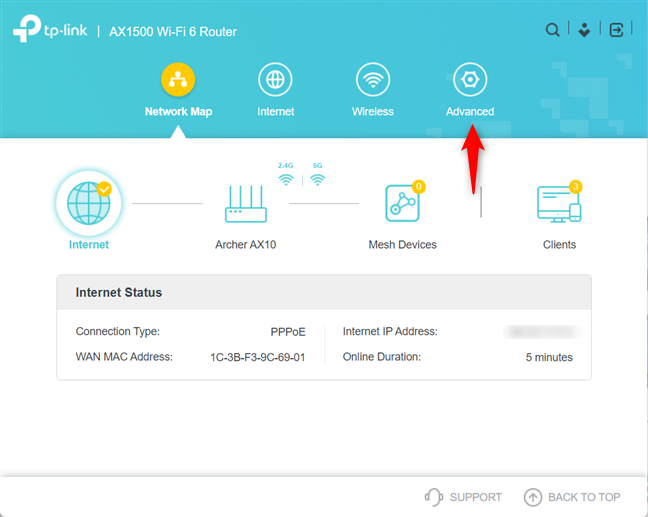Click the BACK TO TOP link text
648x517 pixels.
[x=584, y=497]
